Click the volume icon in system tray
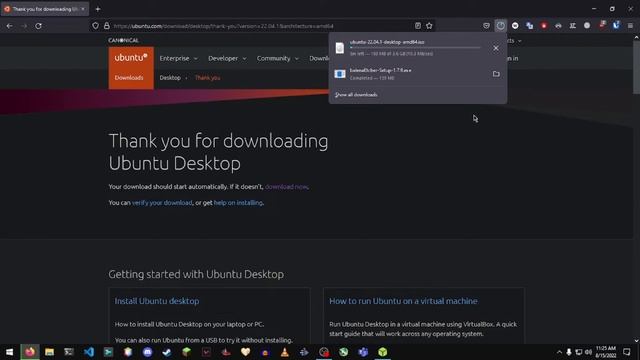Image resolution: width=640 pixels, height=360 pixels. pyautogui.click(x=588, y=352)
